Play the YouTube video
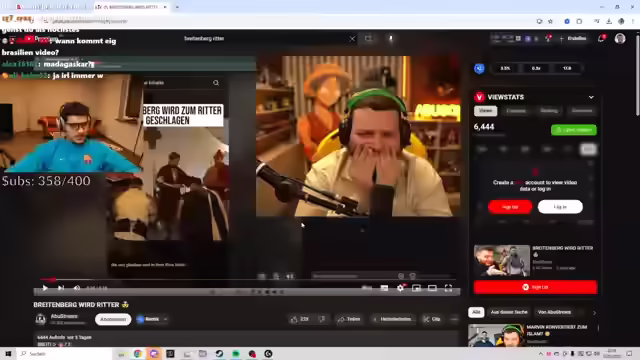The width and height of the screenshot is (640, 360). (x=45, y=288)
